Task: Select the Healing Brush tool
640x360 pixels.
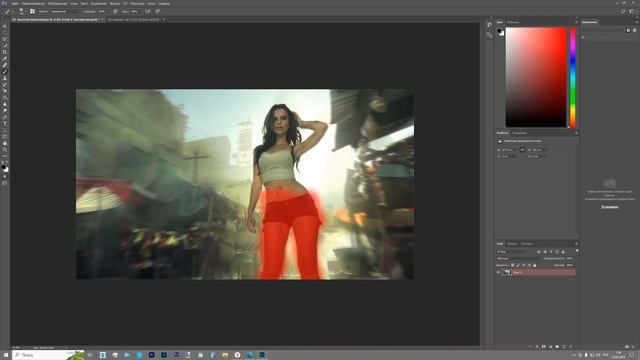Action: [x=5, y=65]
